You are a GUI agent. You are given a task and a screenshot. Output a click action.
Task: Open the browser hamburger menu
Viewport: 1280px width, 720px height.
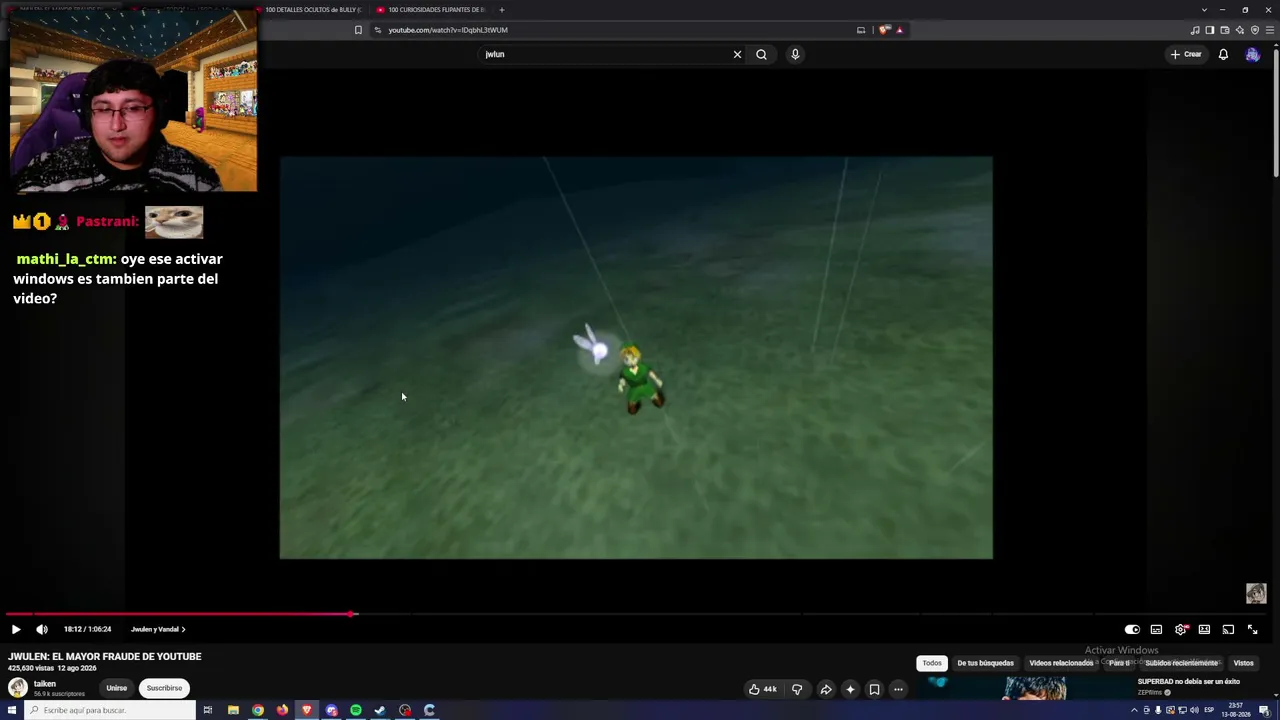click(x=1269, y=30)
